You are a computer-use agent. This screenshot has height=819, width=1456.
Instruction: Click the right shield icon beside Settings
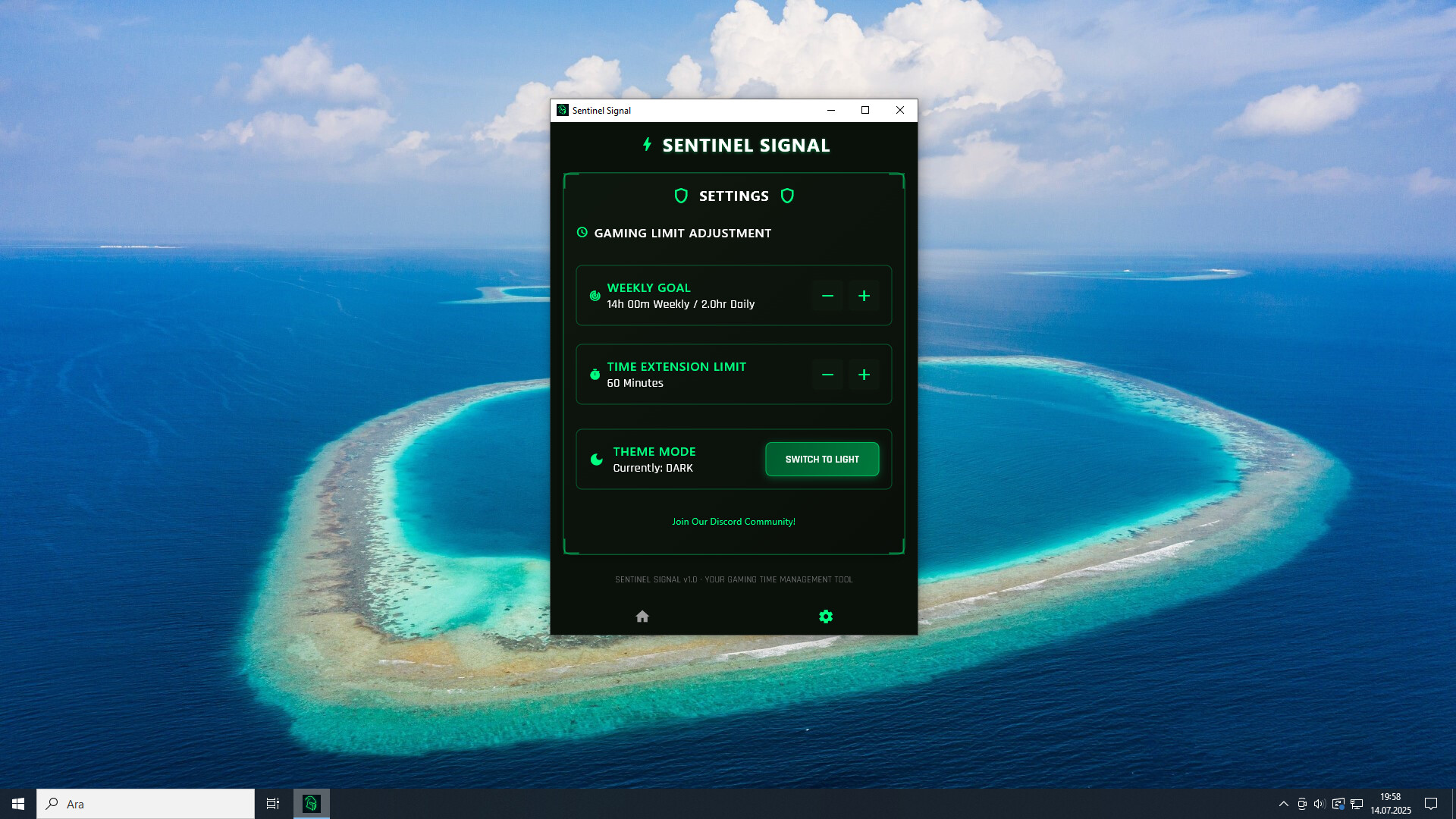point(787,196)
